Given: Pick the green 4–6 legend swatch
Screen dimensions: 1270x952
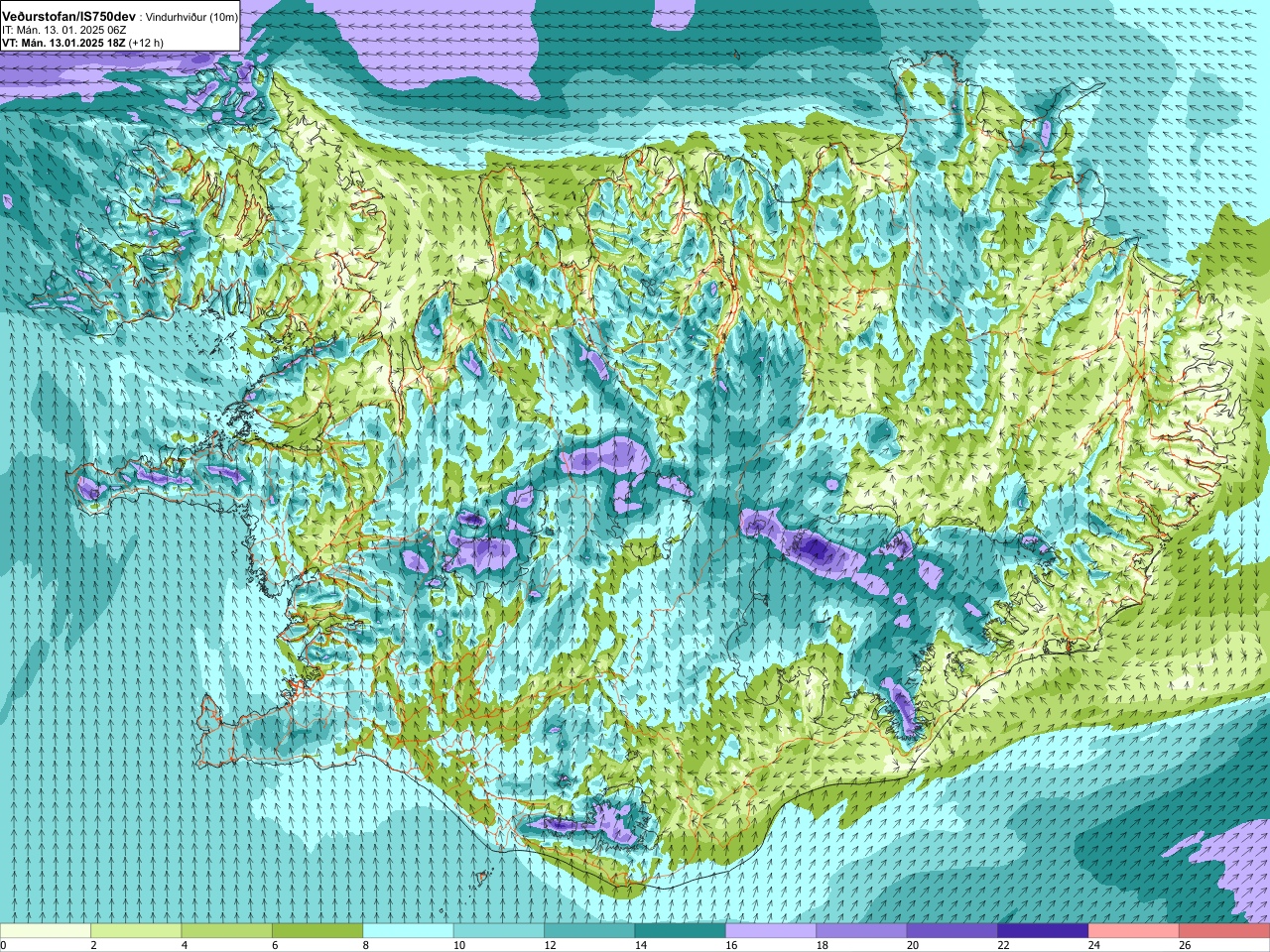Looking at the screenshot, I should (227, 931).
